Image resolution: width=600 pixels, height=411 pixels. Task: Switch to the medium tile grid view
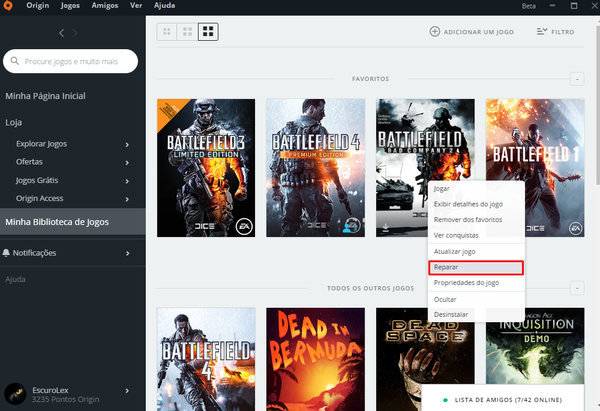point(188,32)
